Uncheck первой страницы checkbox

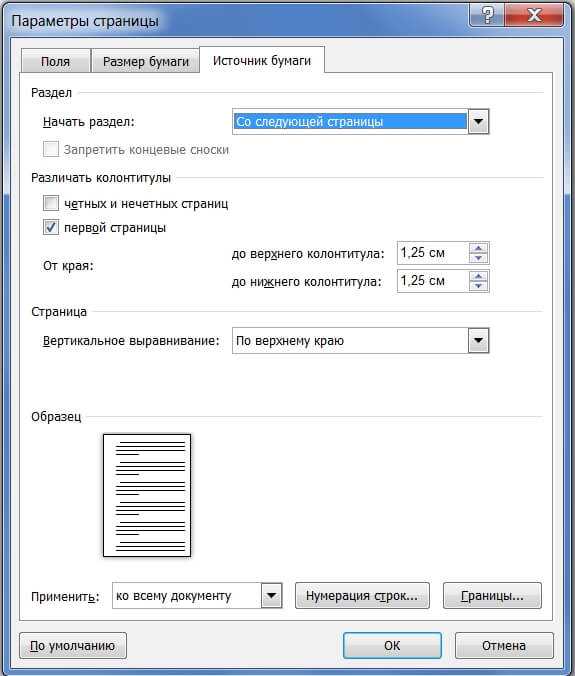[x=51, y=227]
